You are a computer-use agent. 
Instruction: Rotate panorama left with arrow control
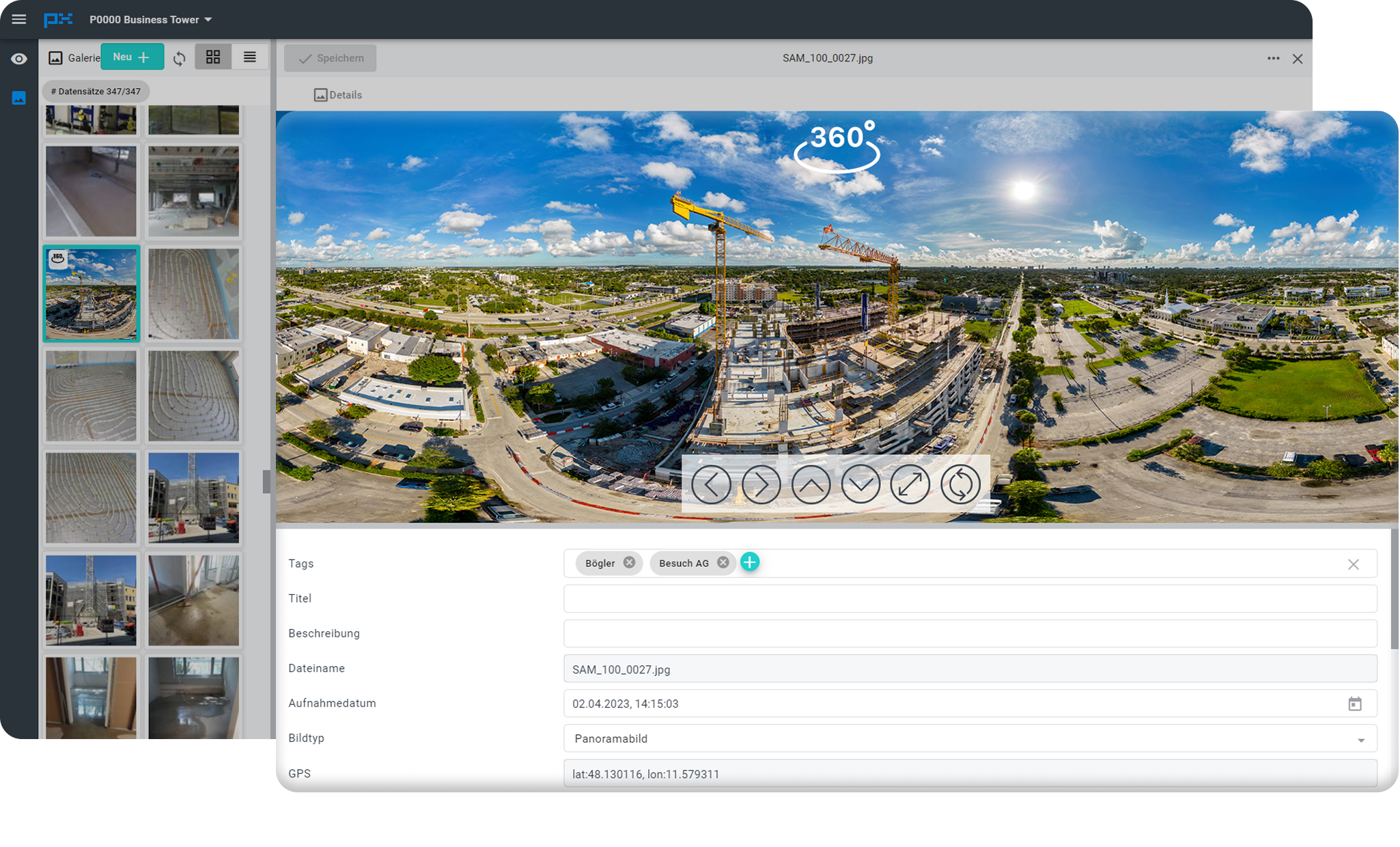pos(711,484)
